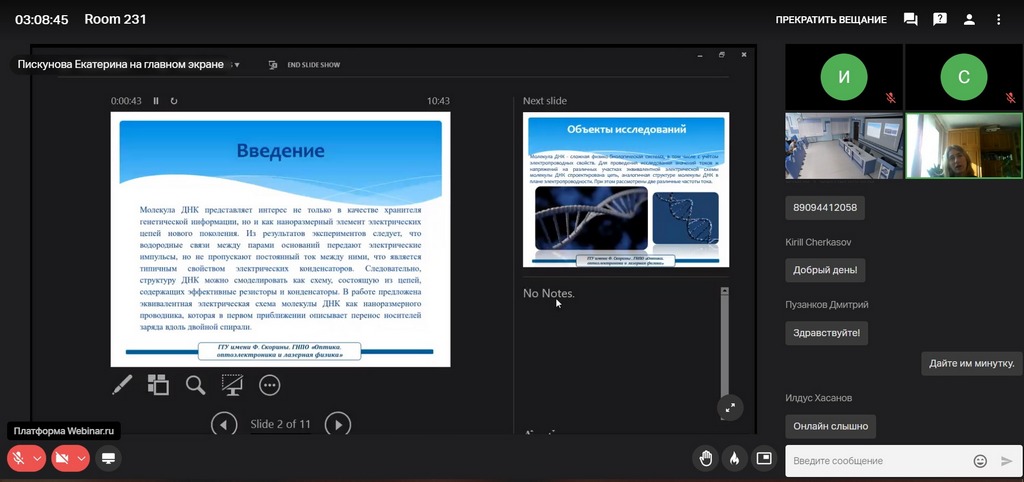Raise hand using the hand icon
Screen dimensions: 1024x482
[x=705, y=458]
